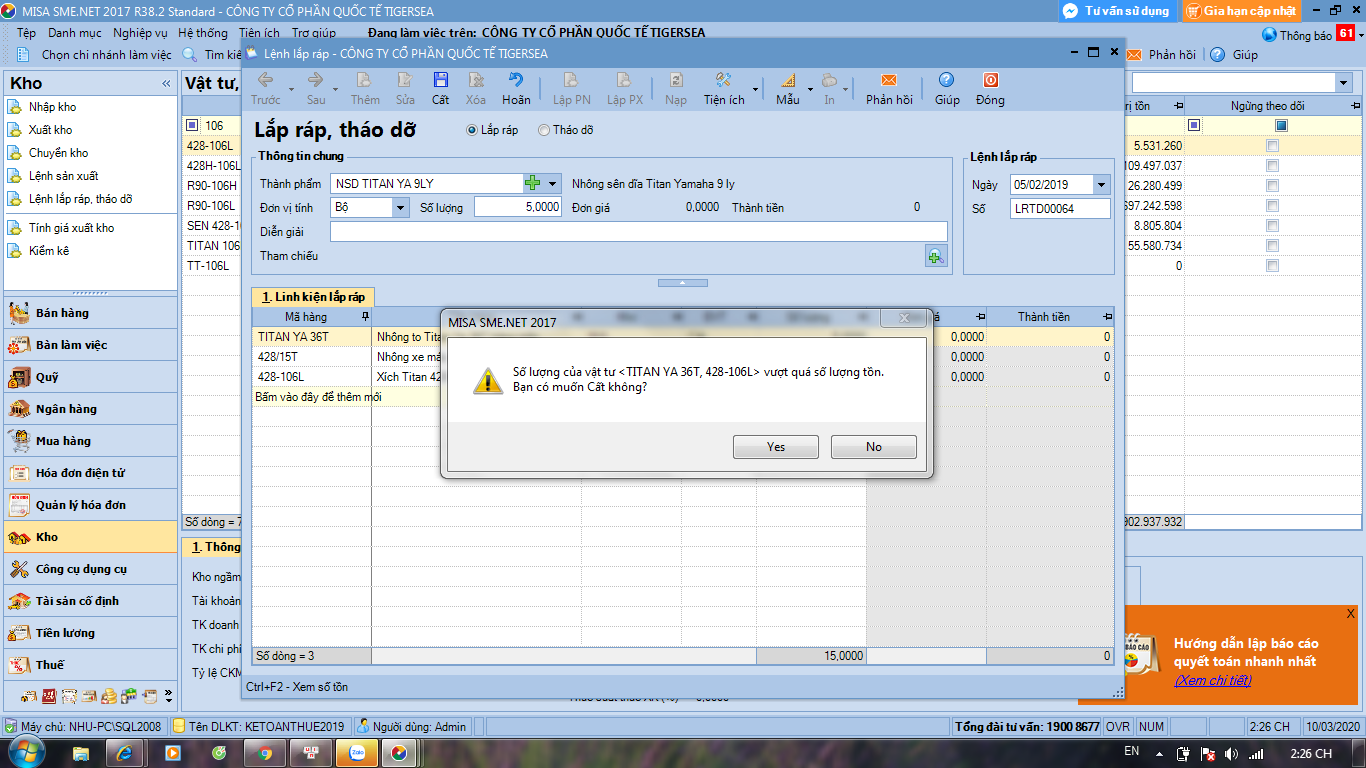Click the Diễn giải text field
Image resolution: width=1366 pixels, height=768 pixels.
coord(638,232)
